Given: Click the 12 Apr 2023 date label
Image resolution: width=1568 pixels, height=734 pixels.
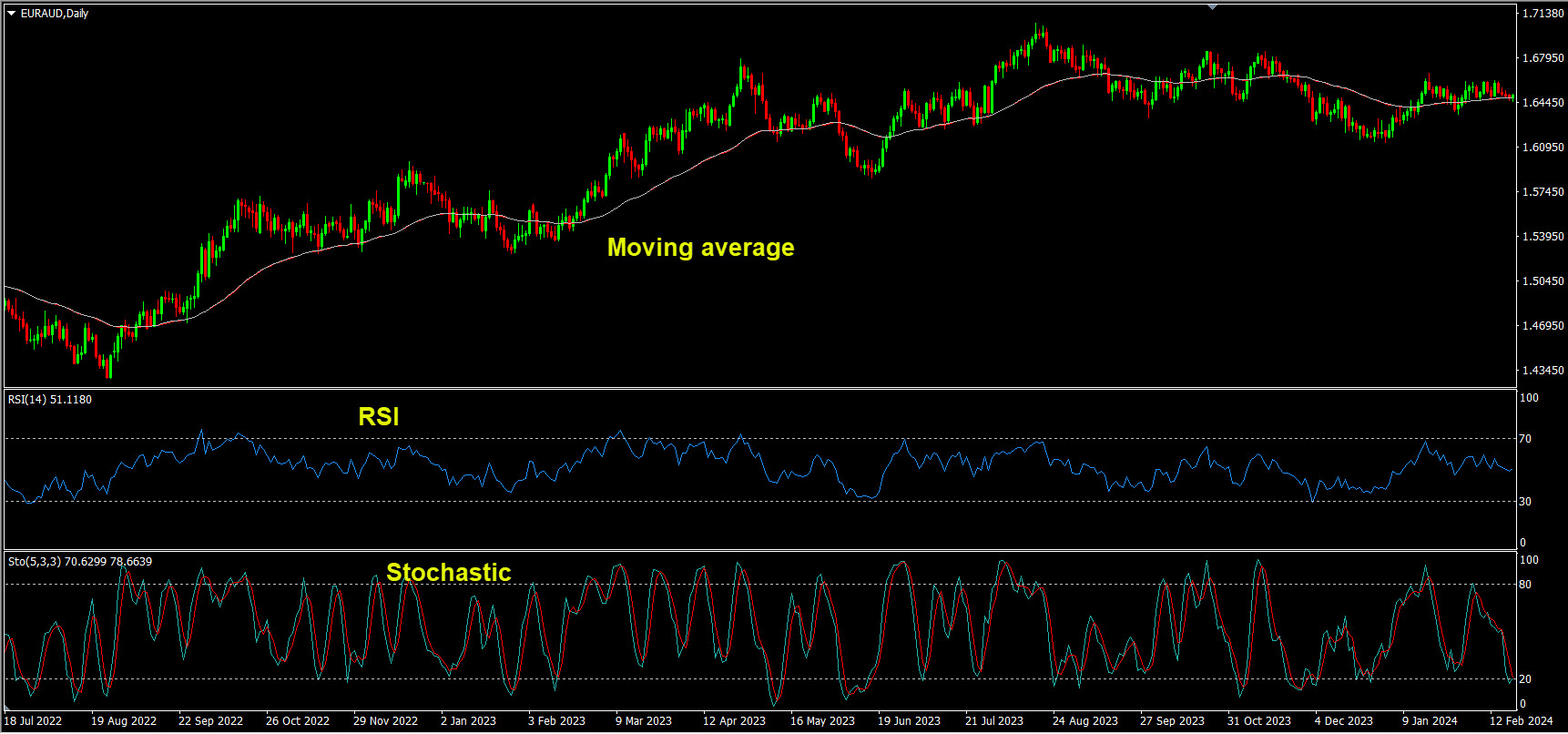Looking at the screenshot, I should pyautogui.click(x=734, y=721).
